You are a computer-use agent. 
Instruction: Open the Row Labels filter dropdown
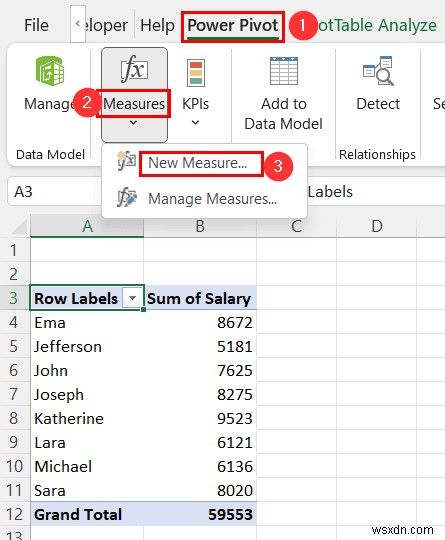coord(132,298)
